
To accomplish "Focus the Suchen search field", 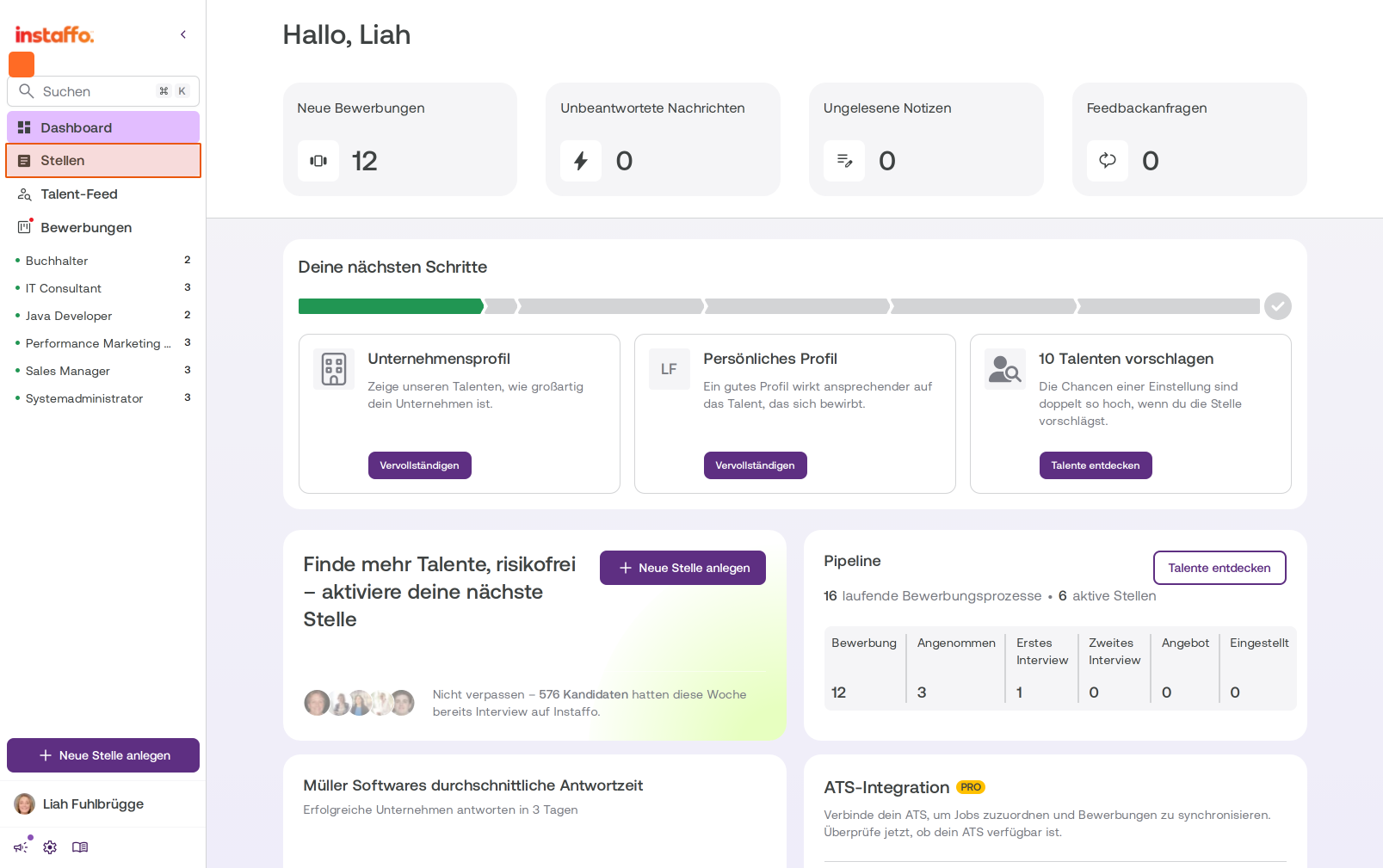I will (x=103, y=91).
